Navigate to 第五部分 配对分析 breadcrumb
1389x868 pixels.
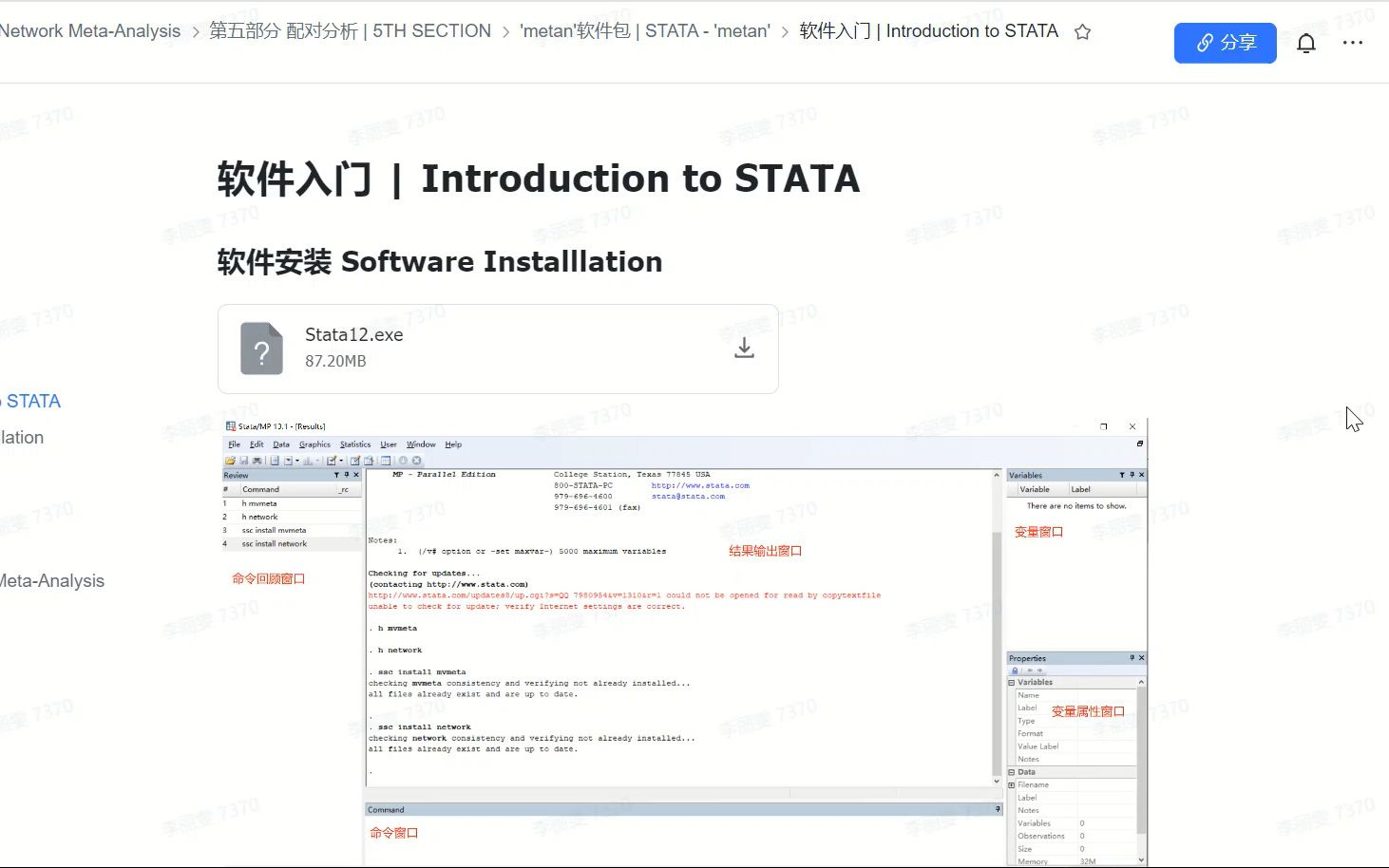[350, 31]
